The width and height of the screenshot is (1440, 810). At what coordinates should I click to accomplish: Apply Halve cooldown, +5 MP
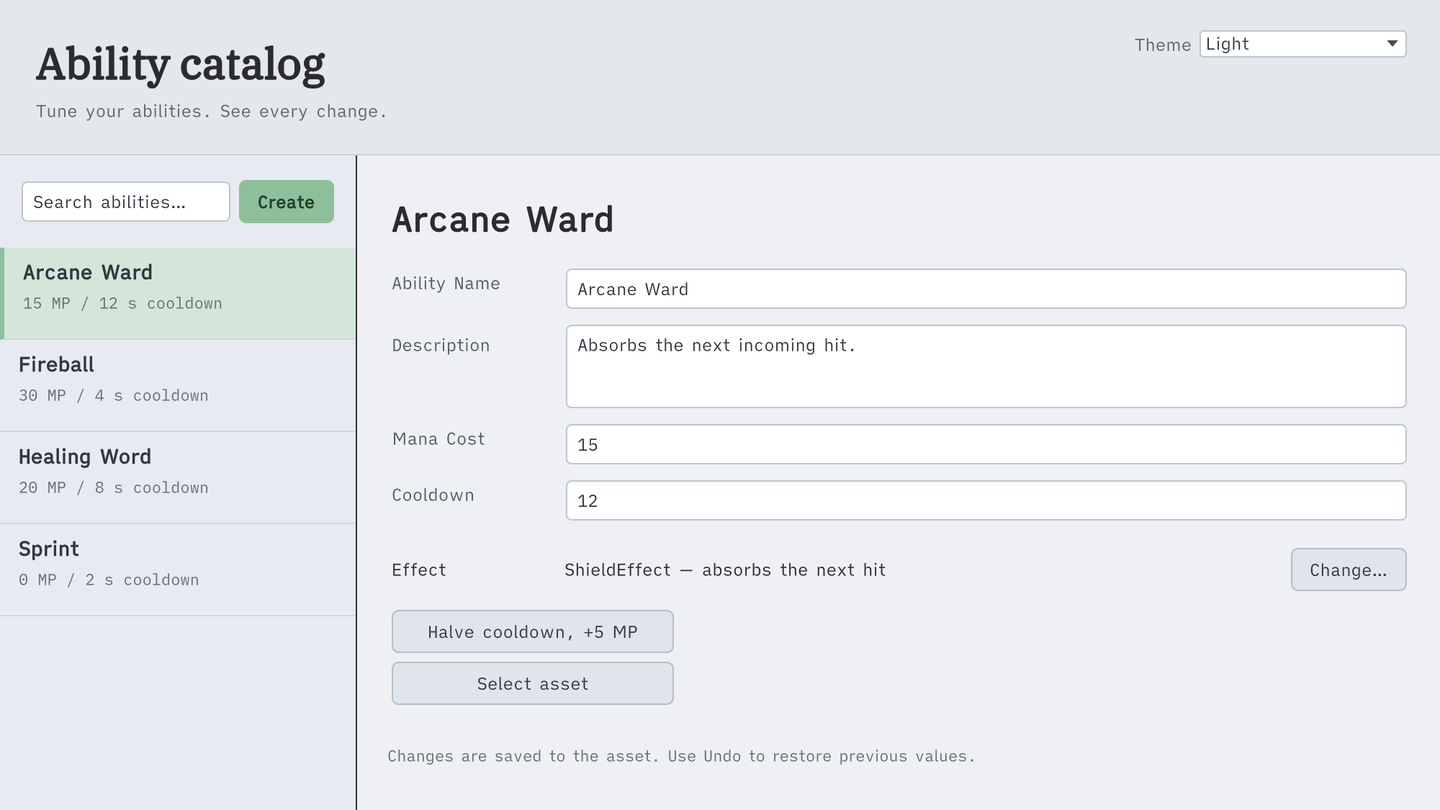click(x=532, y=632)
